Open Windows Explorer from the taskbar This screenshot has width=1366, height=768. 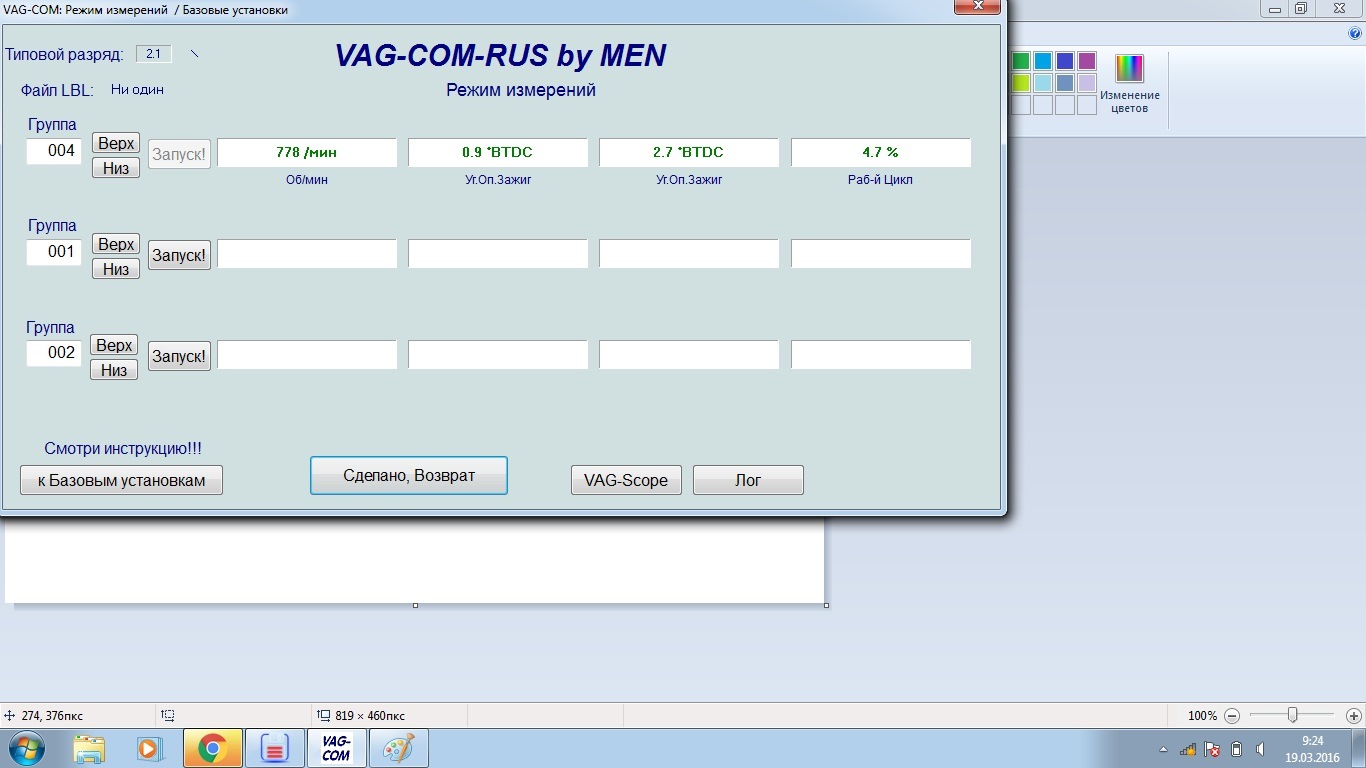pos(89,748)
